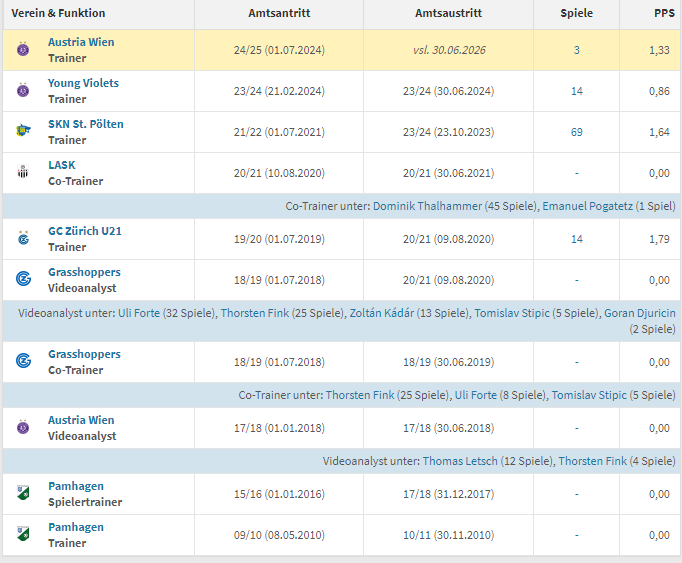The width and height of the screenshot is (682, 563).
Task: Click the Austria Wien crest in the top Trainer row
Action: (x=23, y=50)
